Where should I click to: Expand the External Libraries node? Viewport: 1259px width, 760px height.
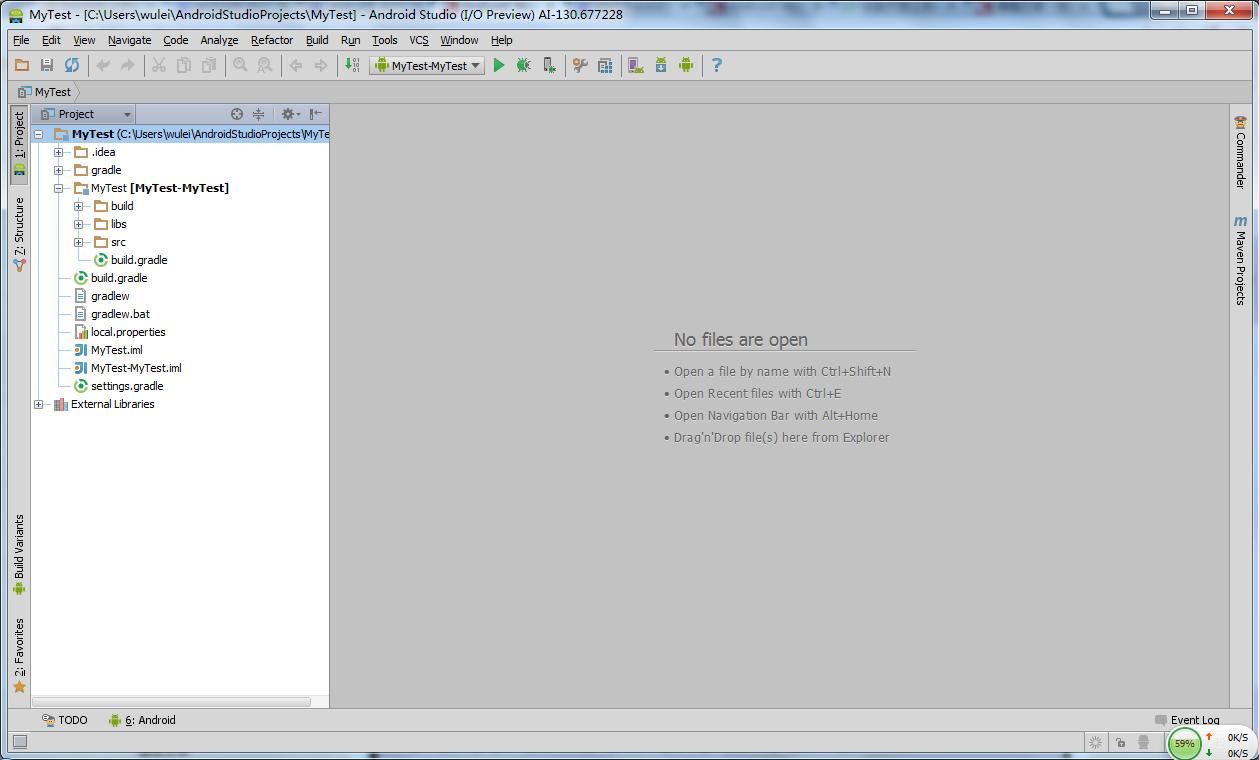click(x=39, y=404)
